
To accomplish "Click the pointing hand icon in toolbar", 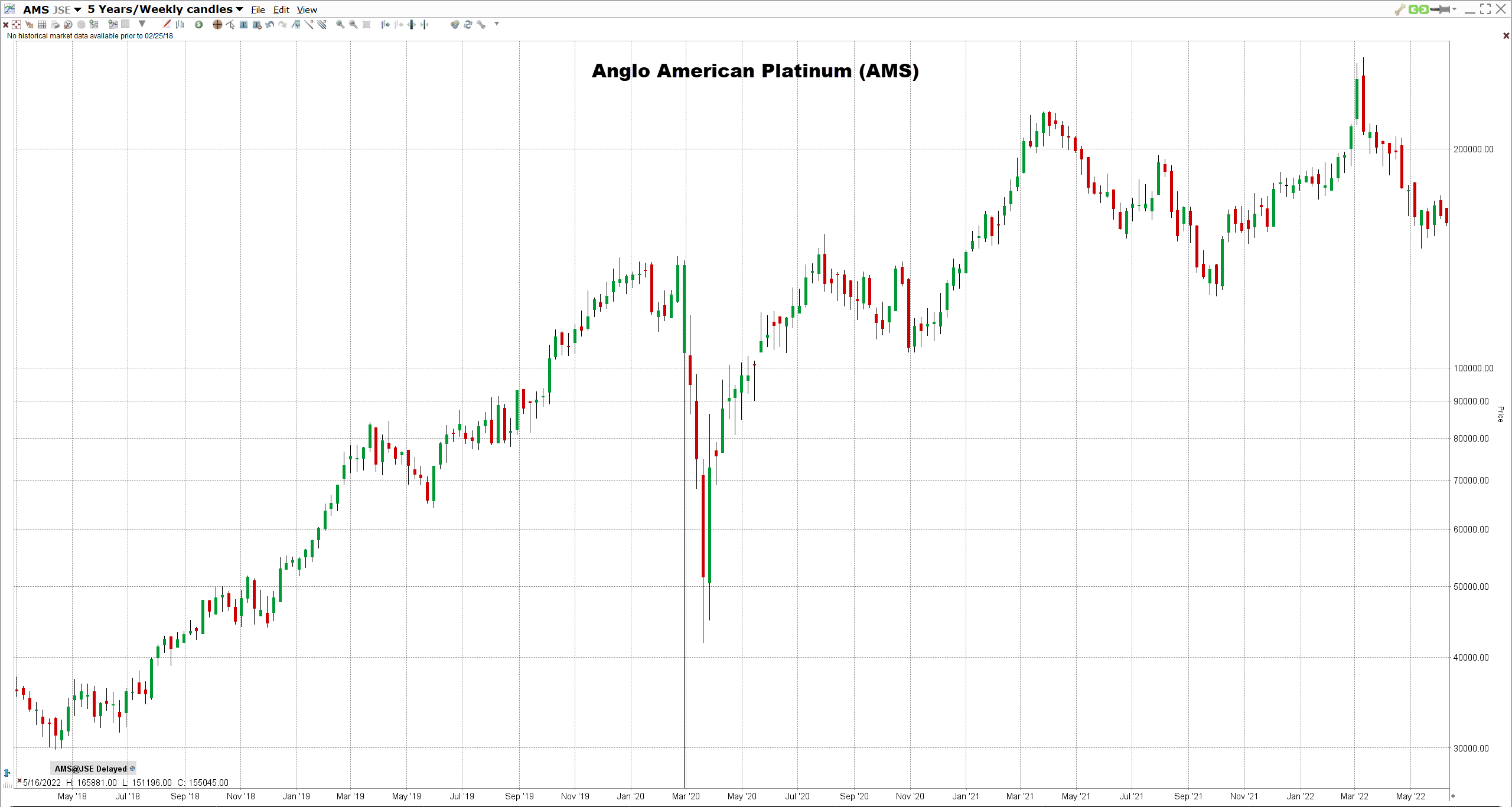I will (x=29, y=24).
